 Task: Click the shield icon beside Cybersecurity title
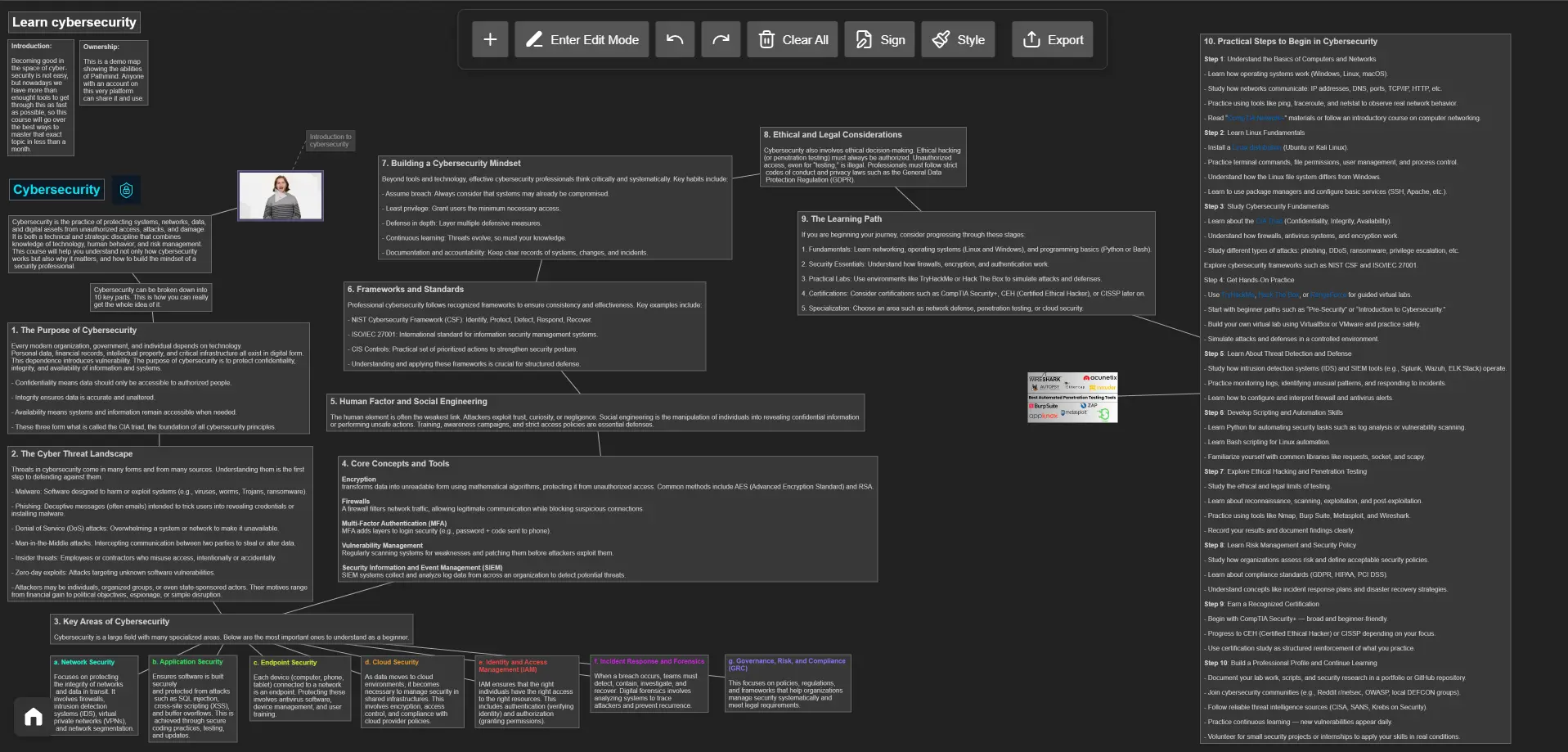pos(126,190)
